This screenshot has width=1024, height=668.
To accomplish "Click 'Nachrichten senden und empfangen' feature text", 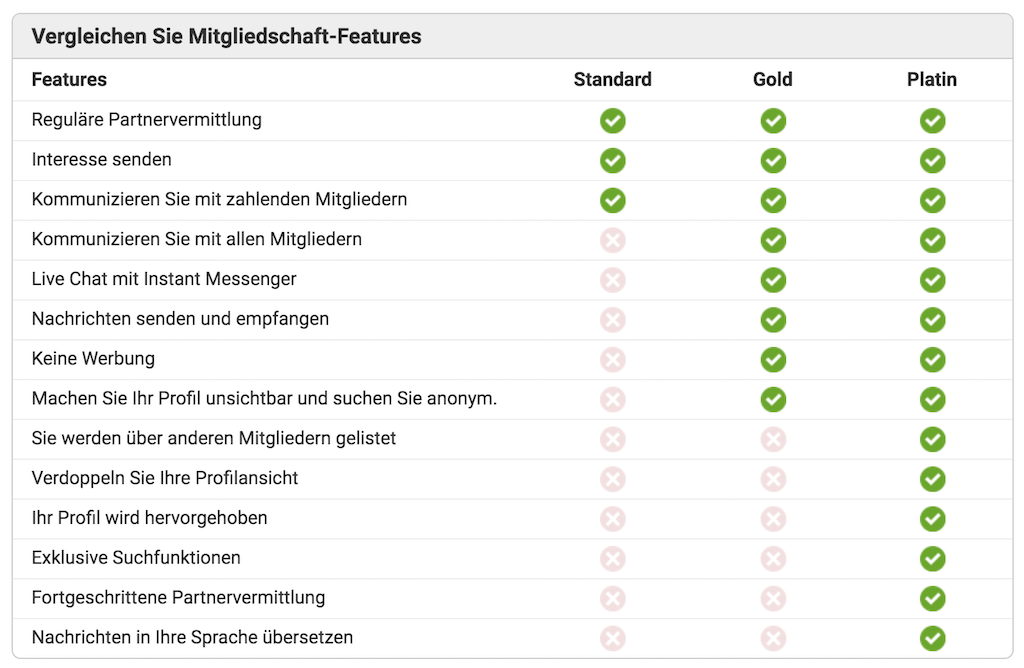I will pyautogui.click(x=180, y=319).
